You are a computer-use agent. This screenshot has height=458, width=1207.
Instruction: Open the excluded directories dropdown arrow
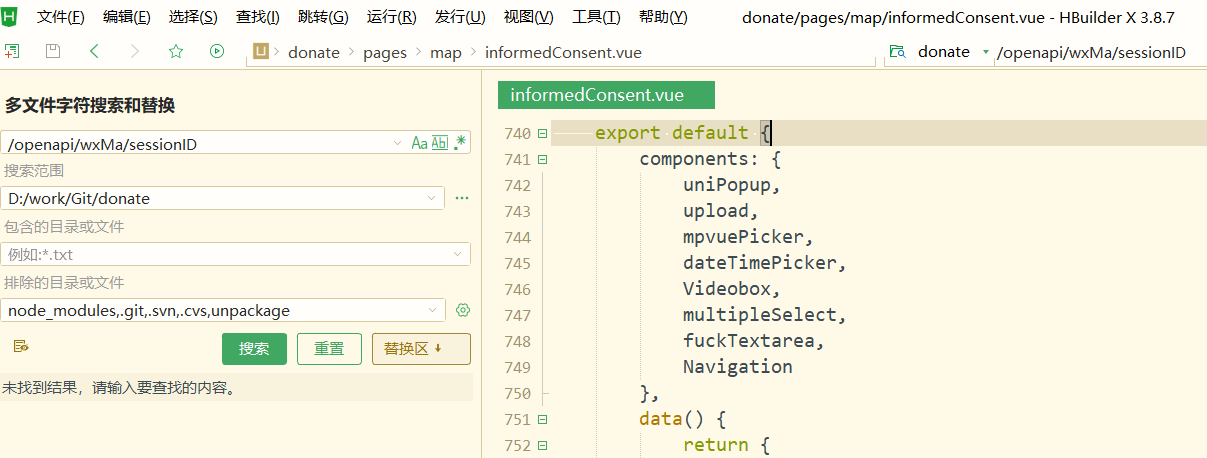click(432, 310)
